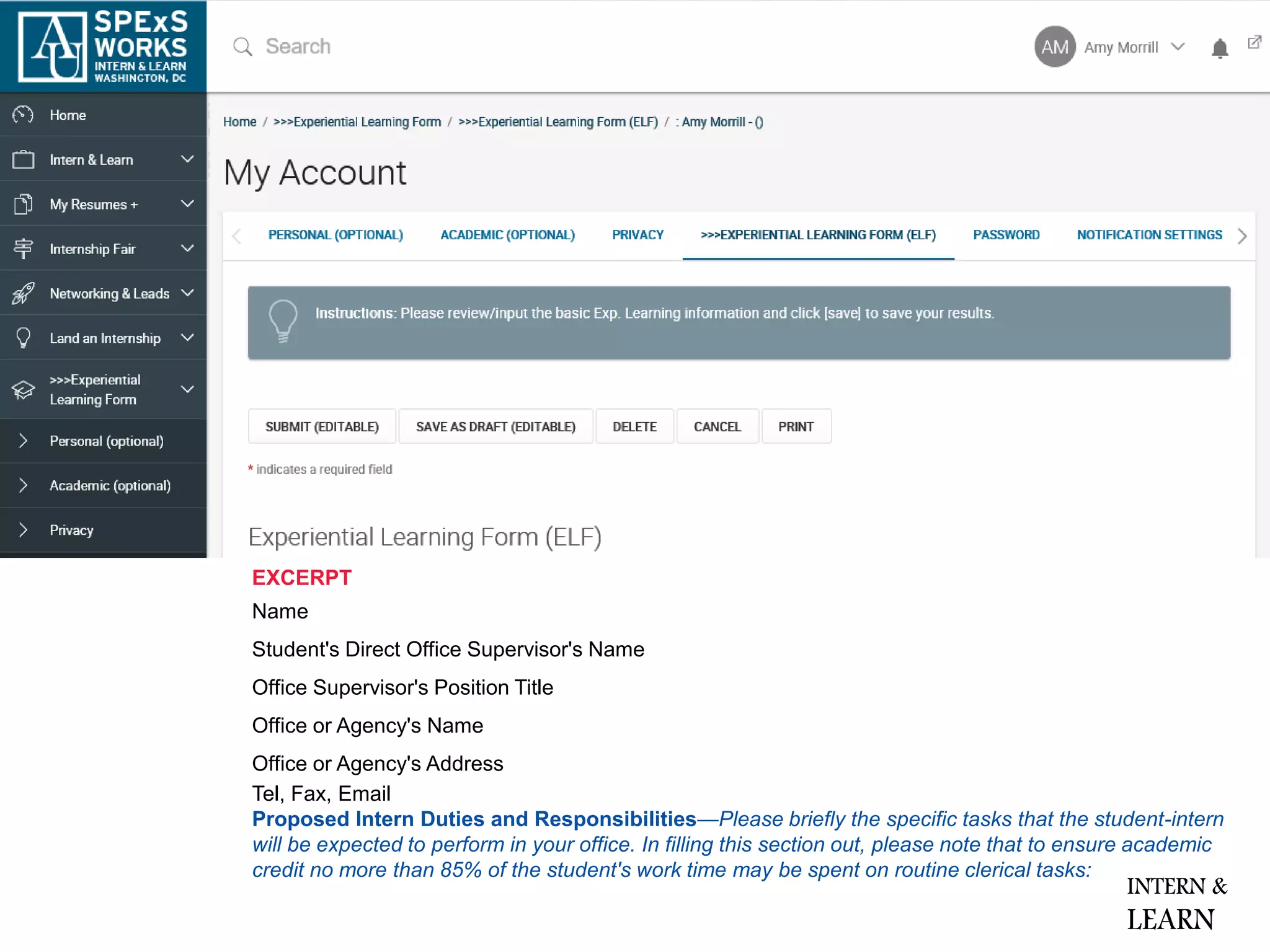Viewport: 1270px width, 952px height.
Task: Click the notification bell icon
Action: [1219, 48]
